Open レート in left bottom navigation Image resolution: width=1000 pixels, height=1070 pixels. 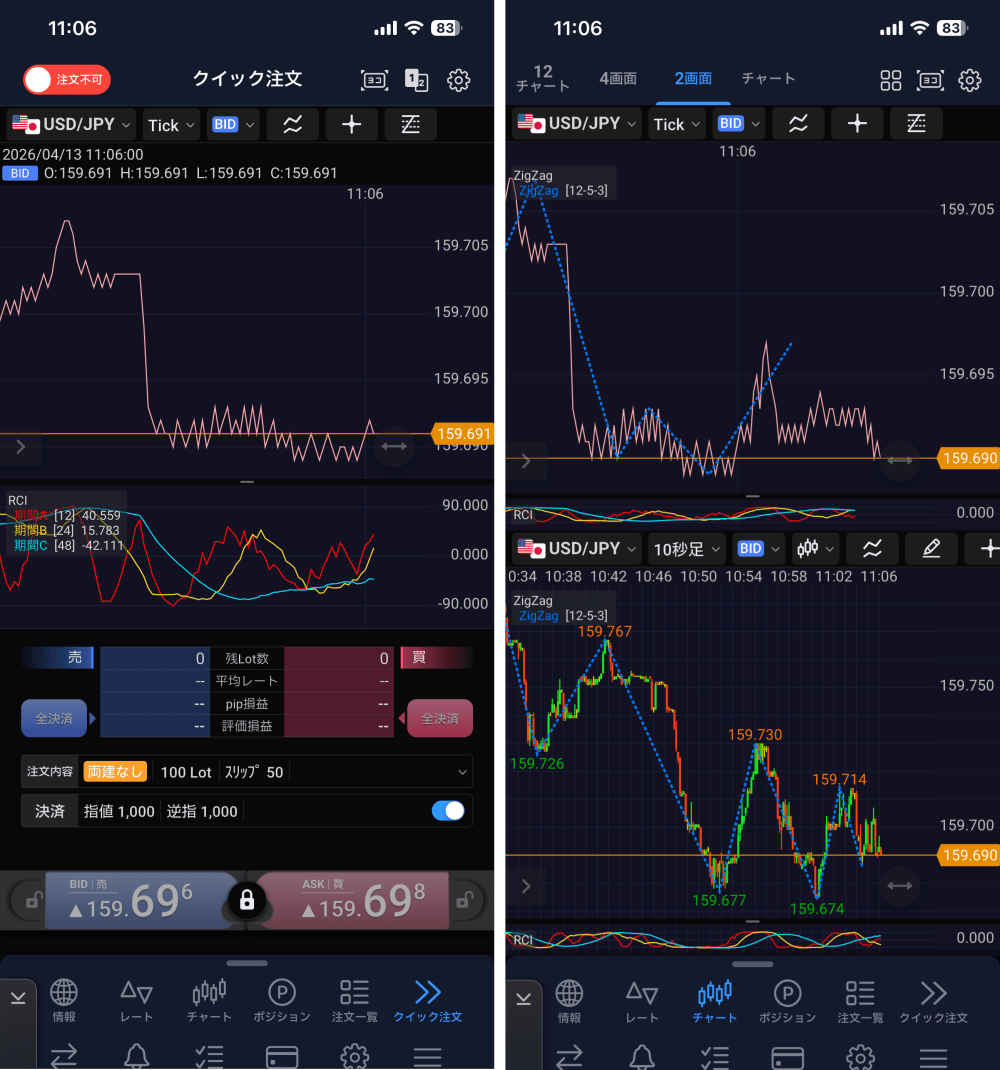(x=136, y=999)
